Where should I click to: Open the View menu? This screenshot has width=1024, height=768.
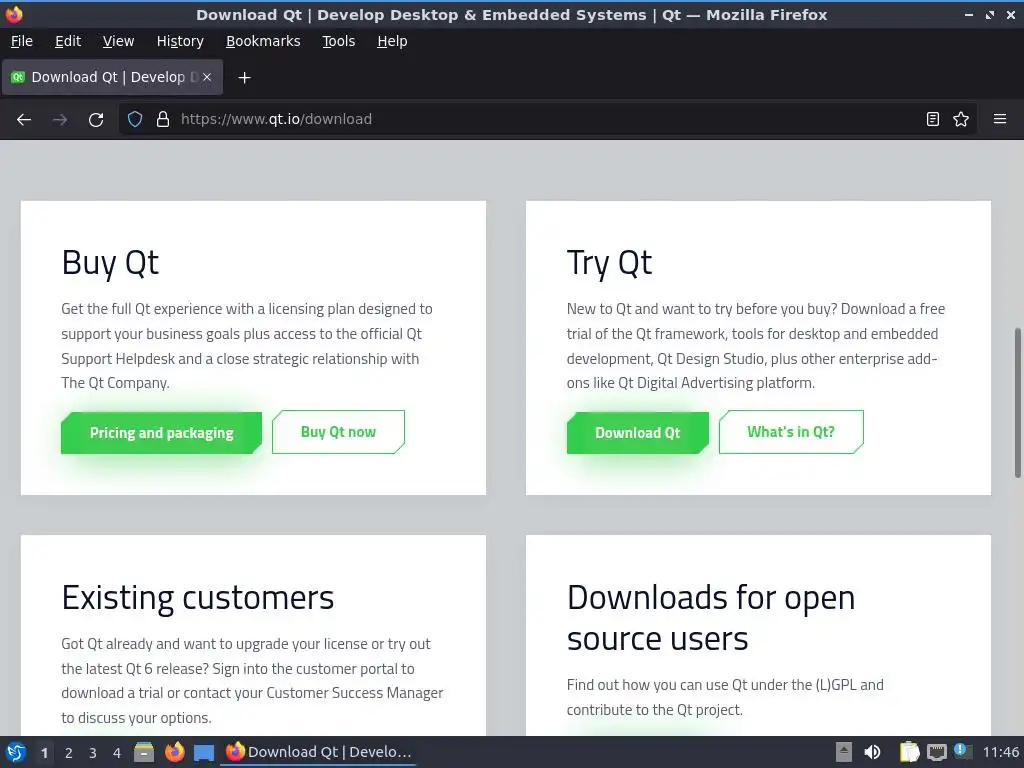pos(118,41)
